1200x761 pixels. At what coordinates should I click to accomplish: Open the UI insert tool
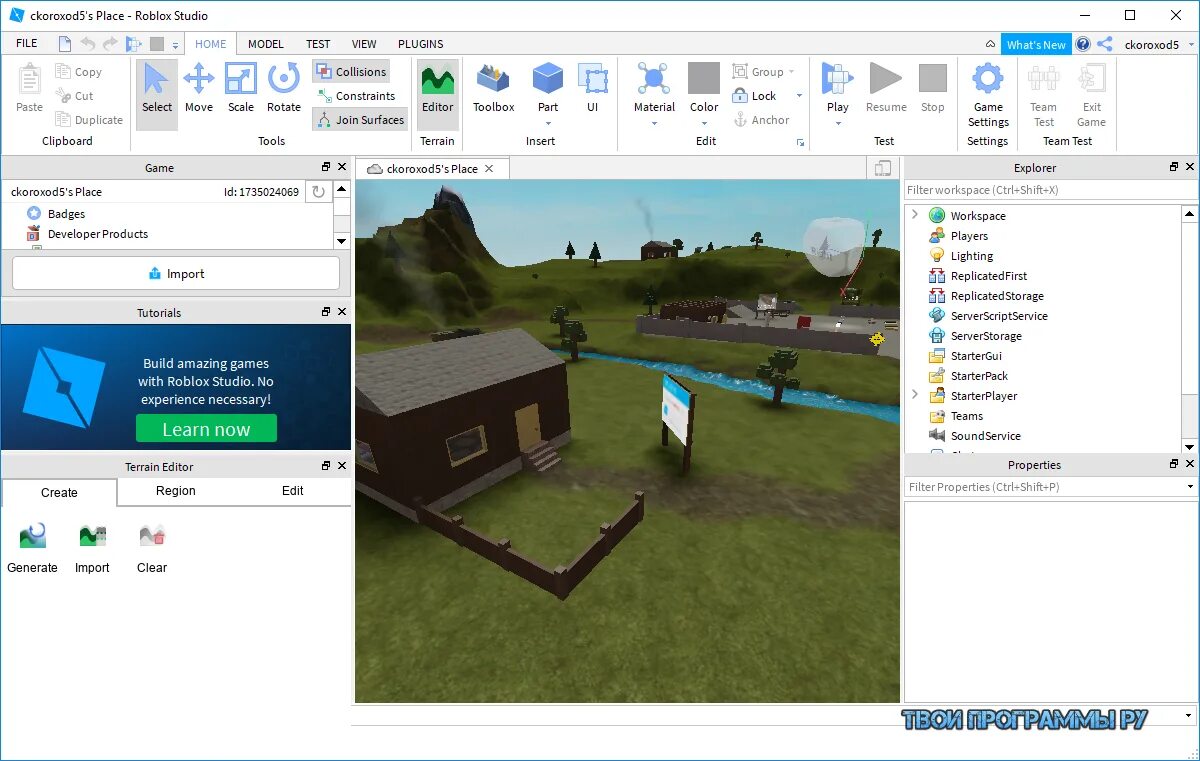tap(593, 90)
